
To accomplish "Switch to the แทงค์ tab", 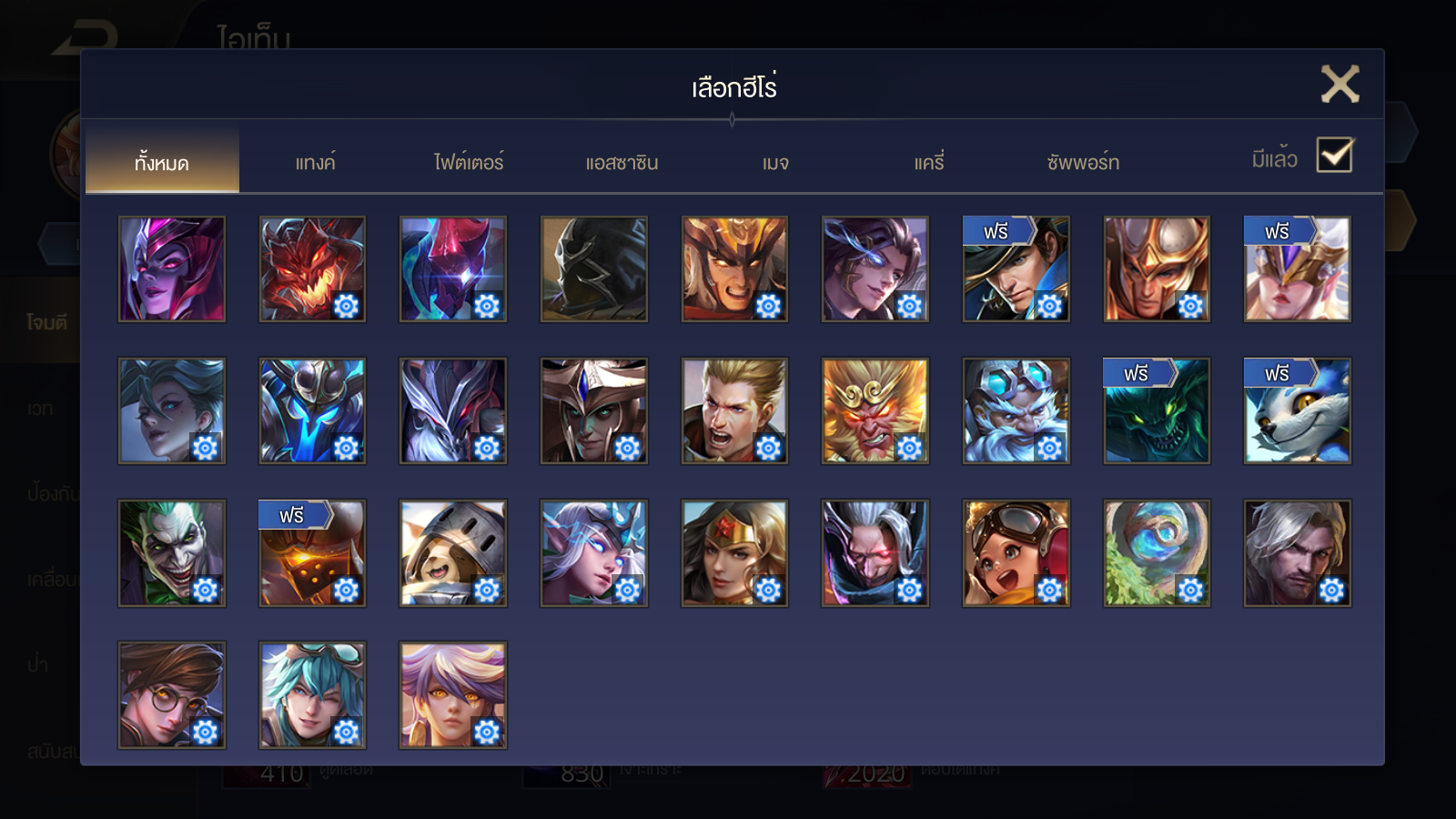I will (315, 163).
